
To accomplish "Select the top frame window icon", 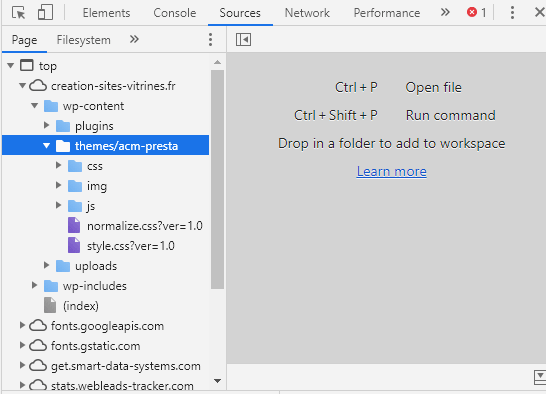I will 27,65.
